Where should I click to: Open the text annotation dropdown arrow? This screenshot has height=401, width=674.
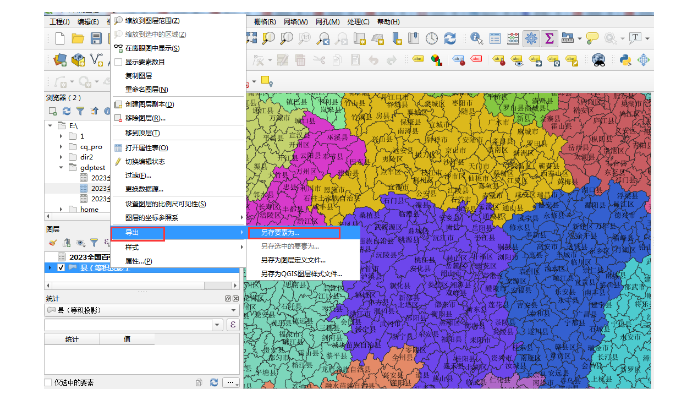[x=647, y=39]
